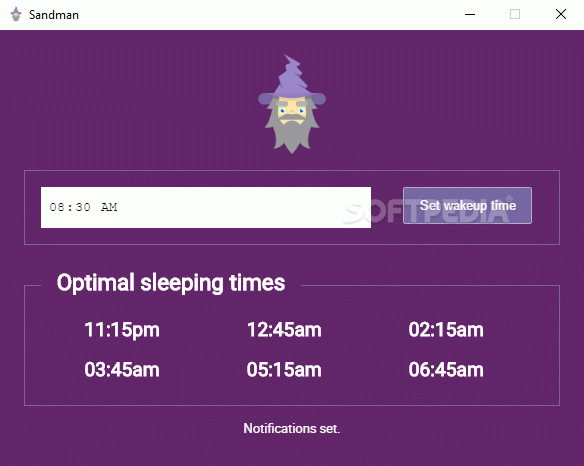584x466 pixels.
Task: Choose the 05:15am sleeping time
Action: [284, 370]
